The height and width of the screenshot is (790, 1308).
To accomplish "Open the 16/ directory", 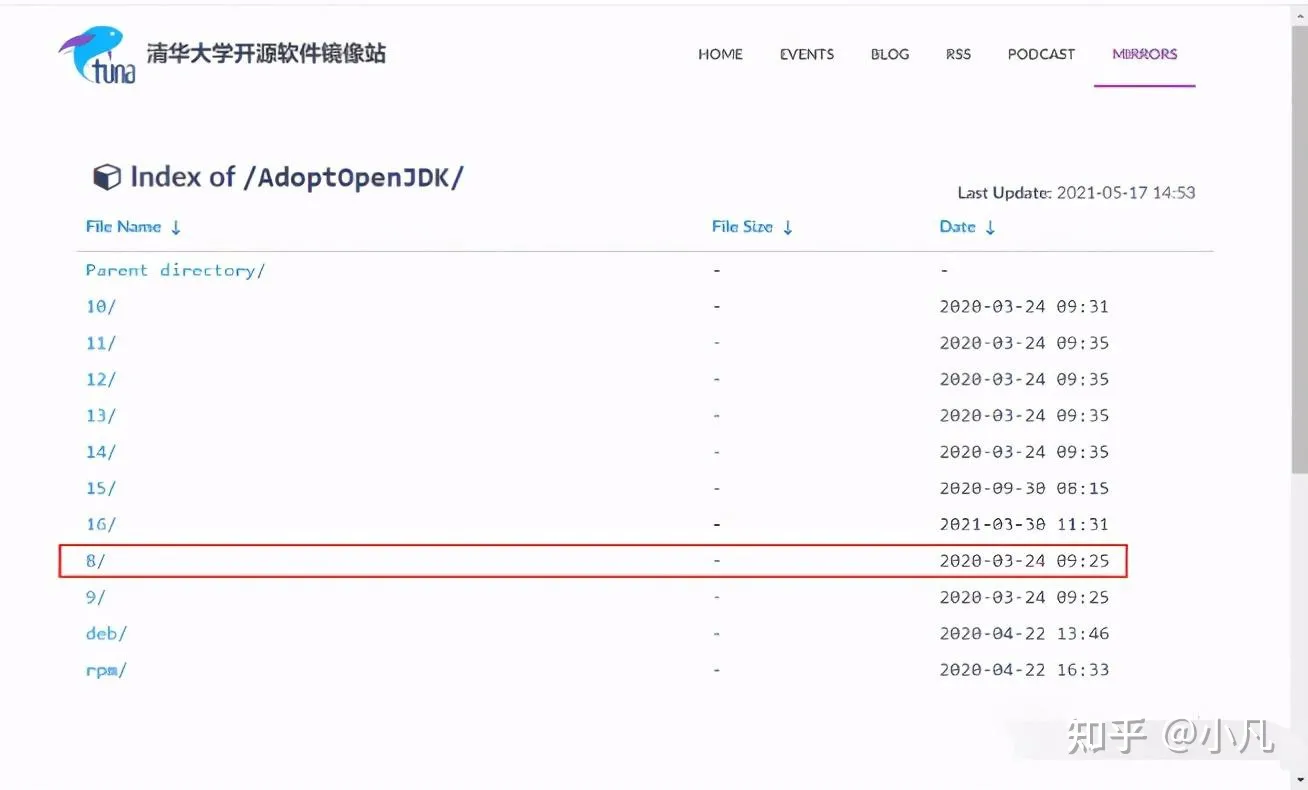I will [101, 524].
